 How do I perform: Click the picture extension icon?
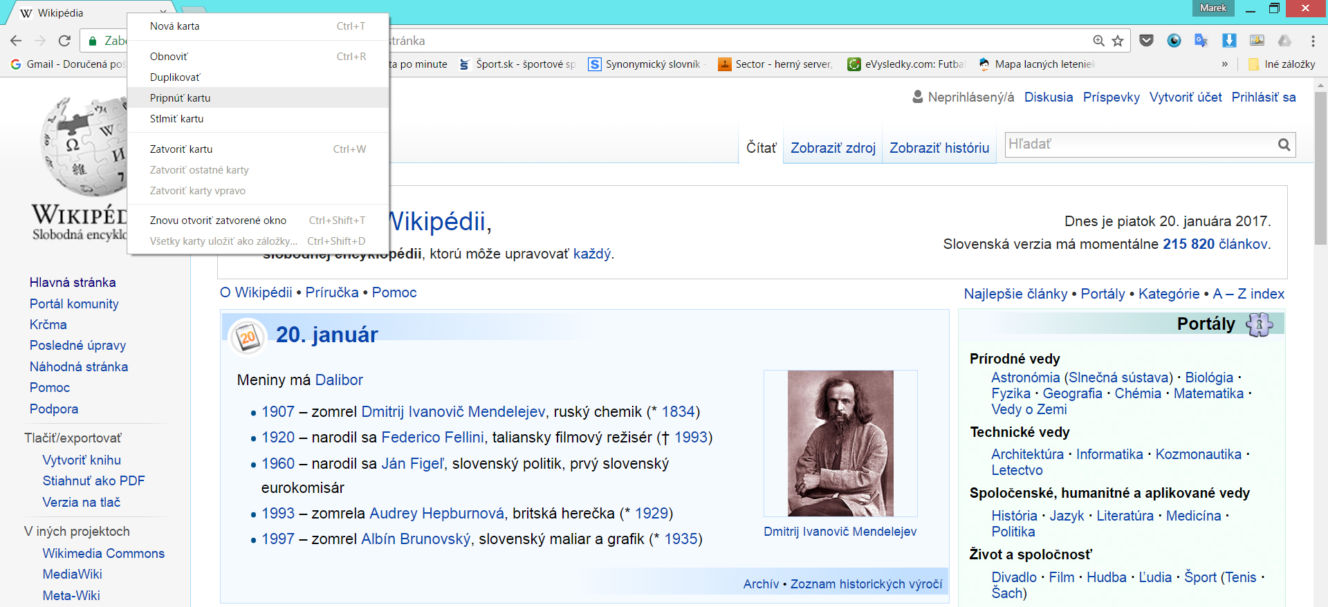pyautogui.click(x=1257, y=41)
